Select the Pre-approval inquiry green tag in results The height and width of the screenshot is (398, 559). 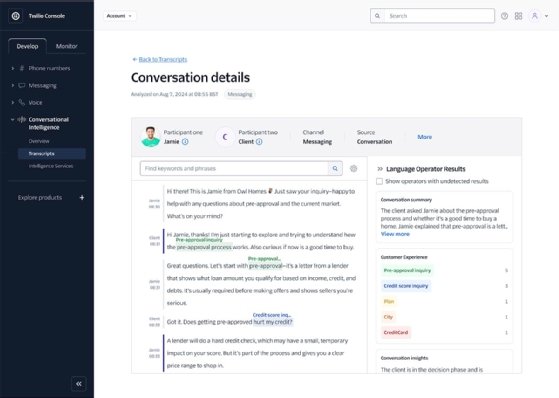pos(407,270)
